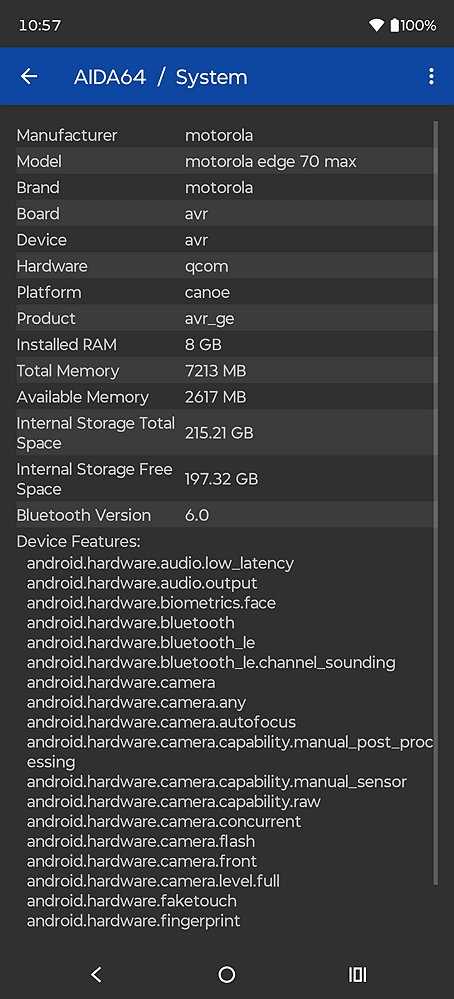Open recent apps from navigation bar
The width and height of the screenshot is (454, 999).
click(x=358, y=974)
